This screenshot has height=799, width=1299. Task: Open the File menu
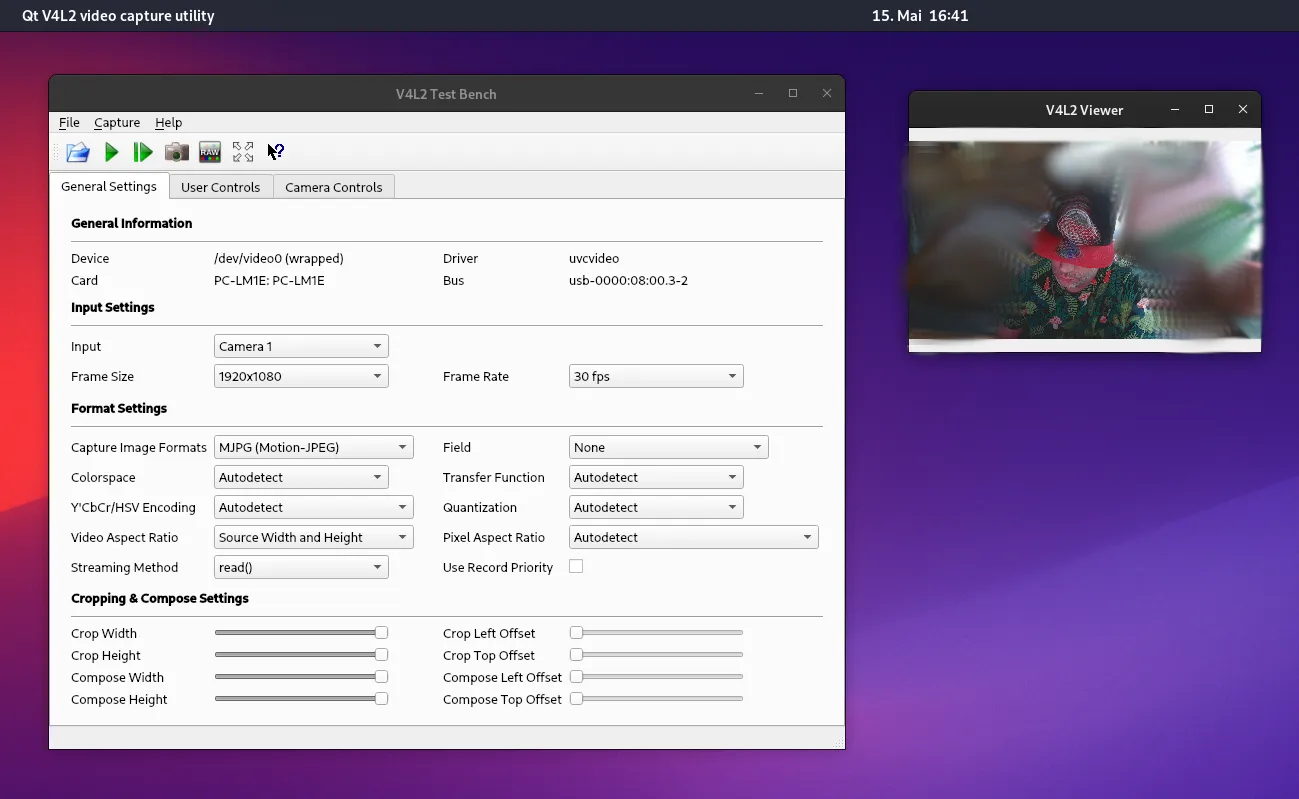pyautogui.click(x=69, y=122)
